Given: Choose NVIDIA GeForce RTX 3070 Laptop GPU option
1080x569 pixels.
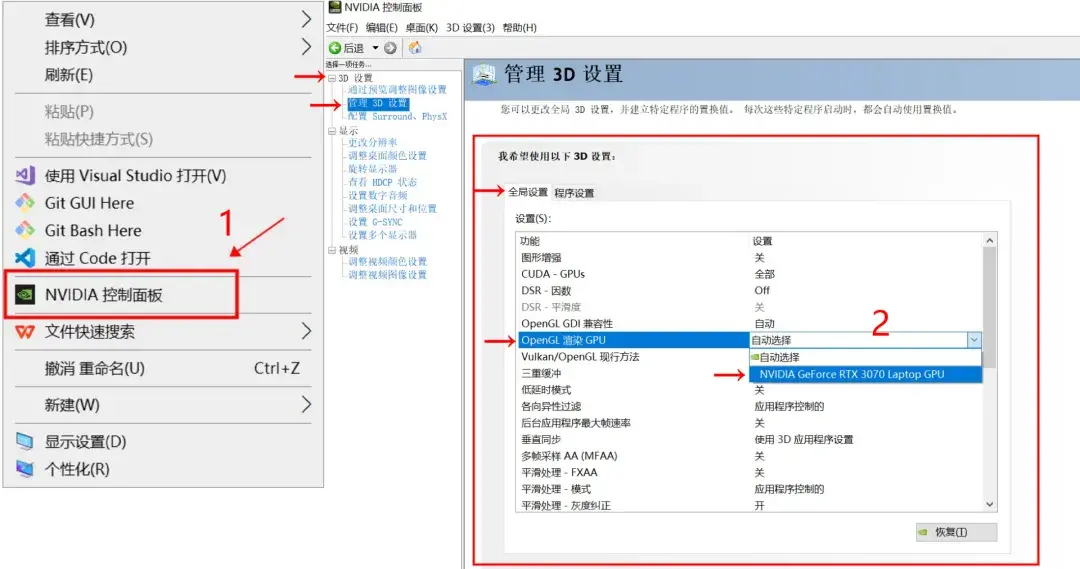Looking at the screenshot, I should point(865,374).
